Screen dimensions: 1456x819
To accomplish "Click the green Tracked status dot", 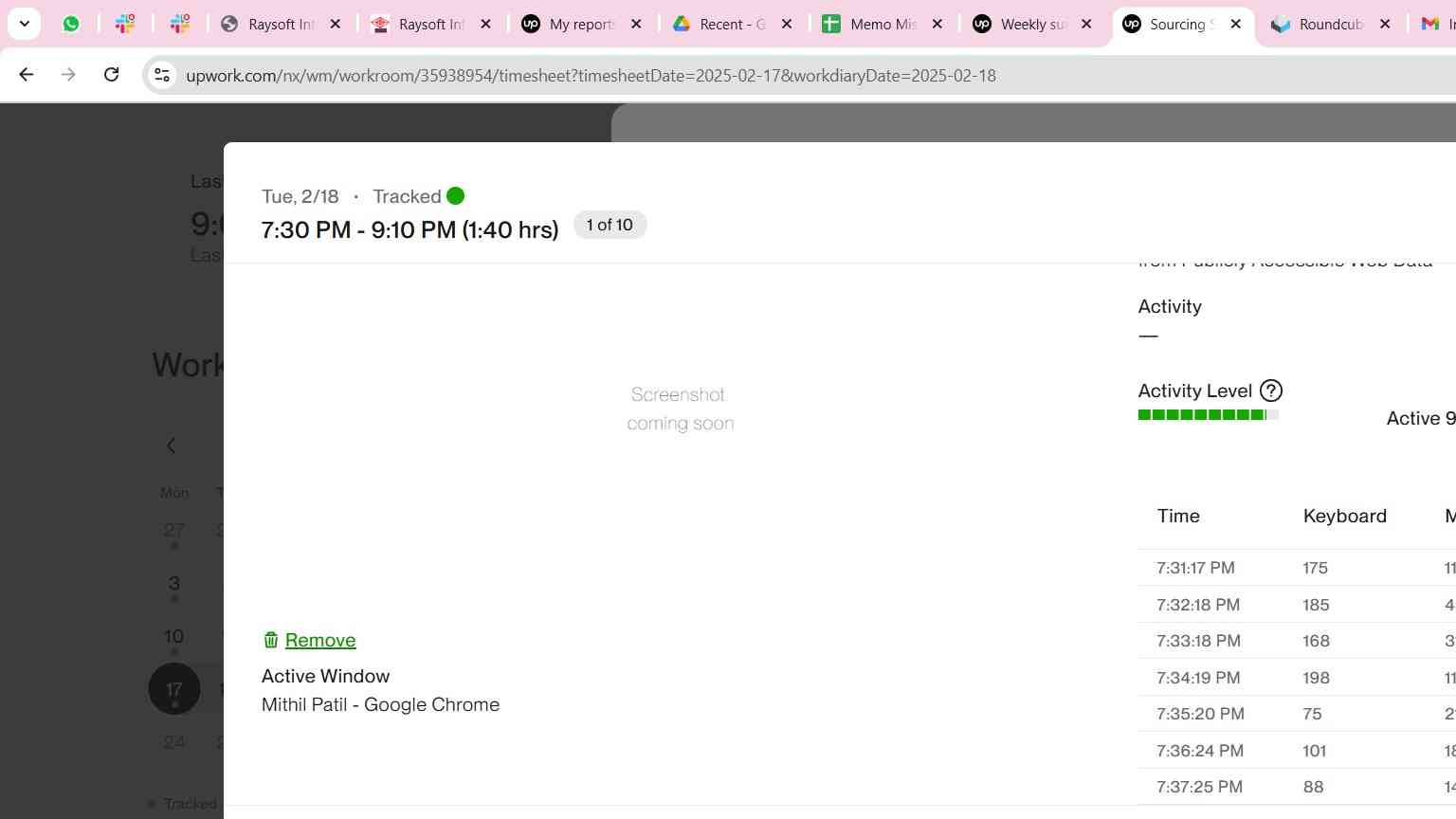I will pos(456,196).
